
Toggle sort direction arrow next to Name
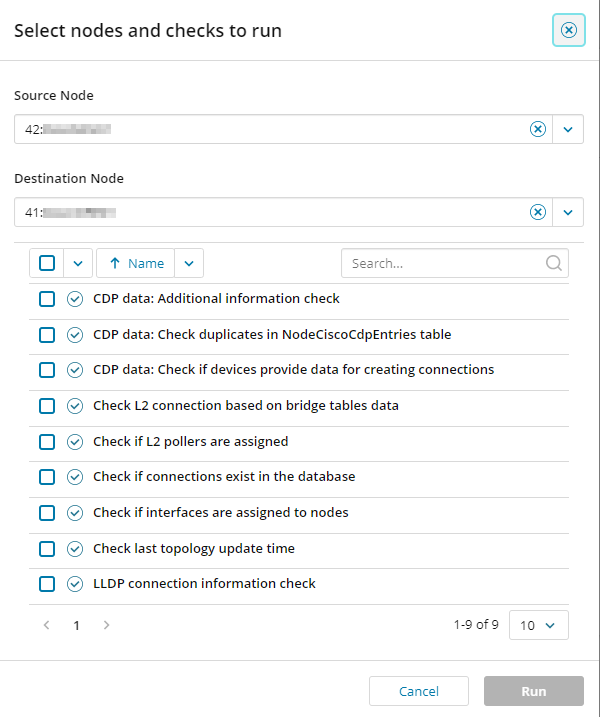(115, 263)
